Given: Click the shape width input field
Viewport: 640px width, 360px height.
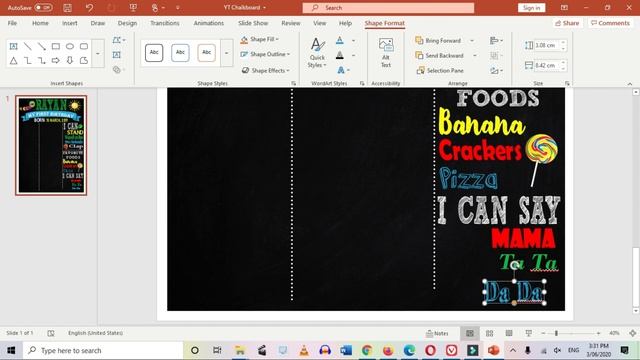Looking at the screenshot, I should pyautogui.click(x=547, y=65).
